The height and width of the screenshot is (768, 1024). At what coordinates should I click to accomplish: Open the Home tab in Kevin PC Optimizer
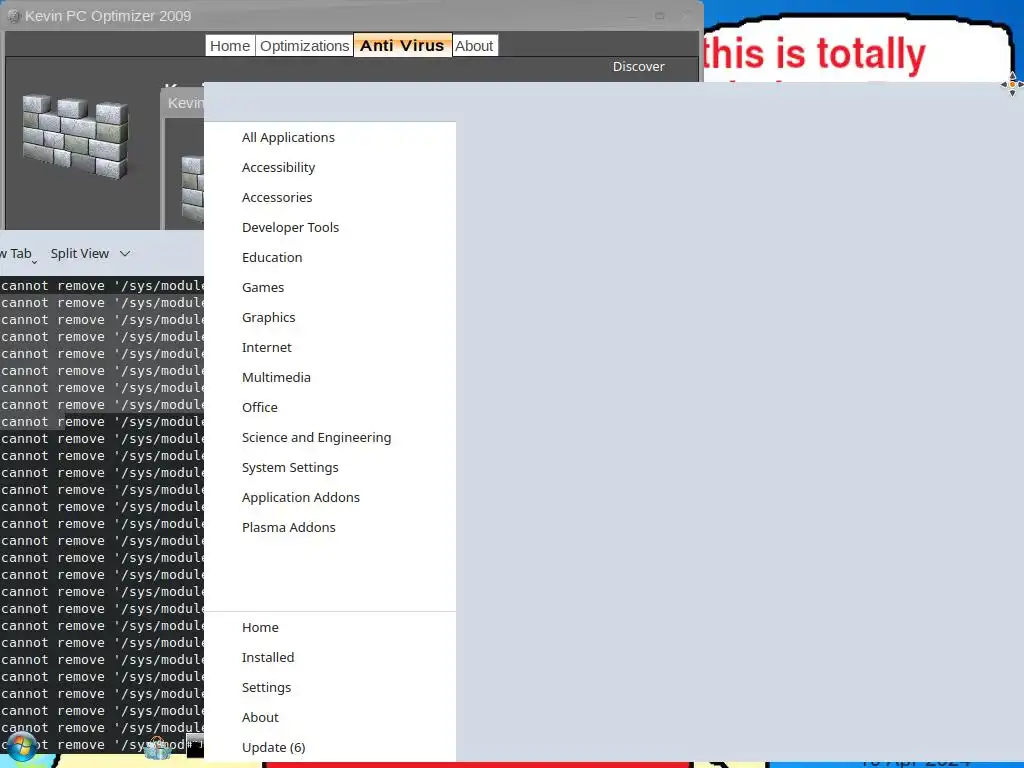230,46
